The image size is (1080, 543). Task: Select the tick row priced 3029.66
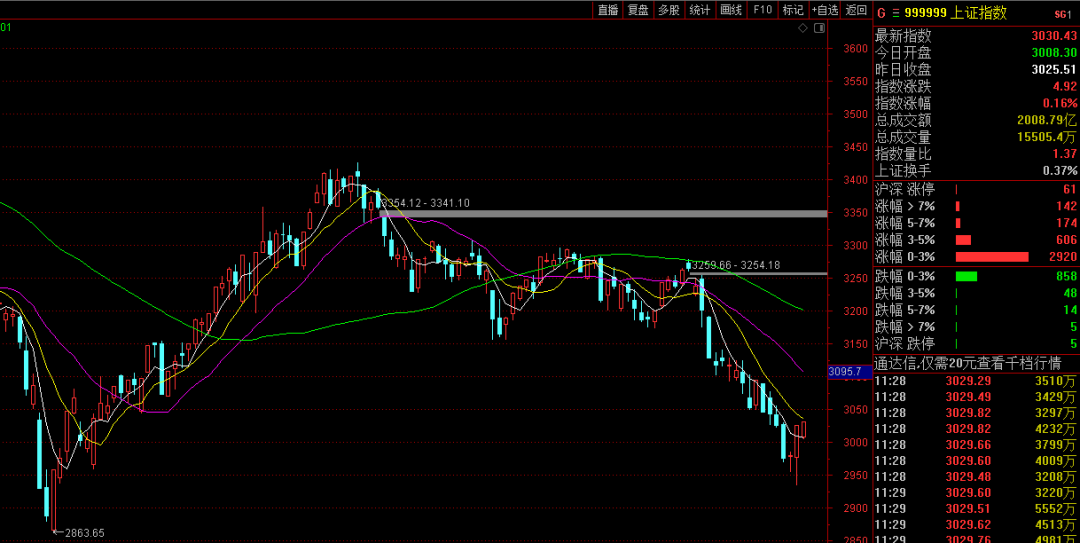[x=976, y=444]
